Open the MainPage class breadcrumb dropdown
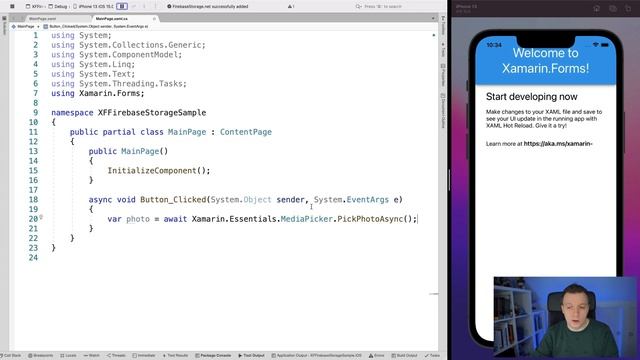The width and height of the screenshot is (640, 360). [x=25, y=27]
